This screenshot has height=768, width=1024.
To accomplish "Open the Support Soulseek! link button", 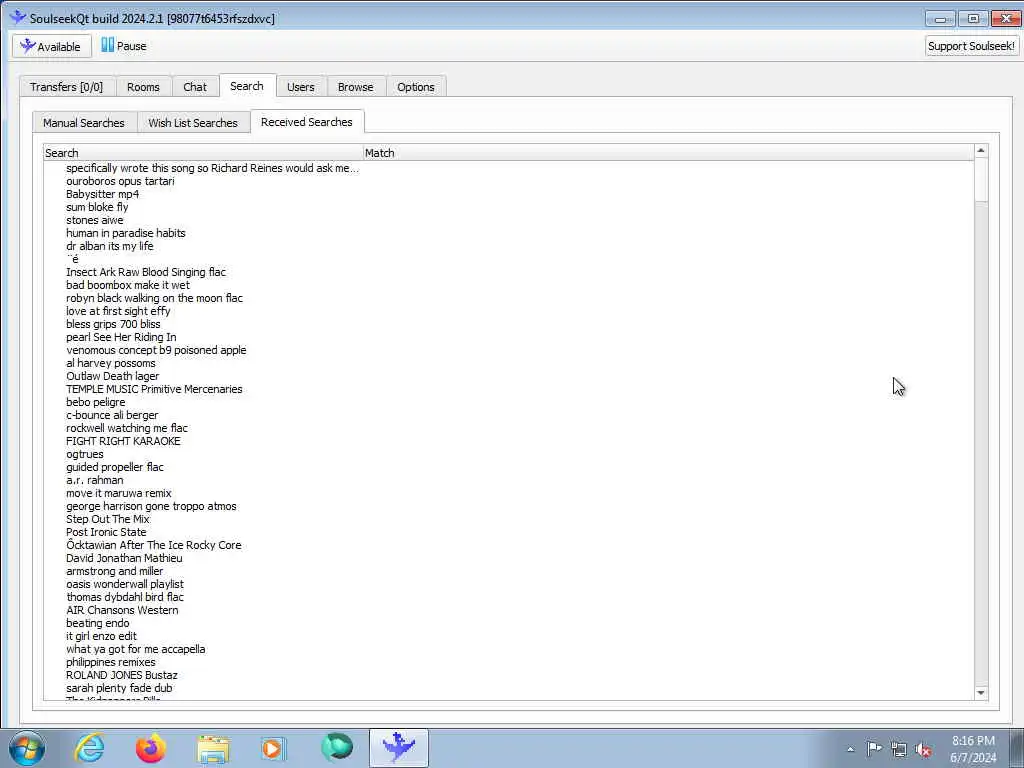I will [x=971, y=46].
